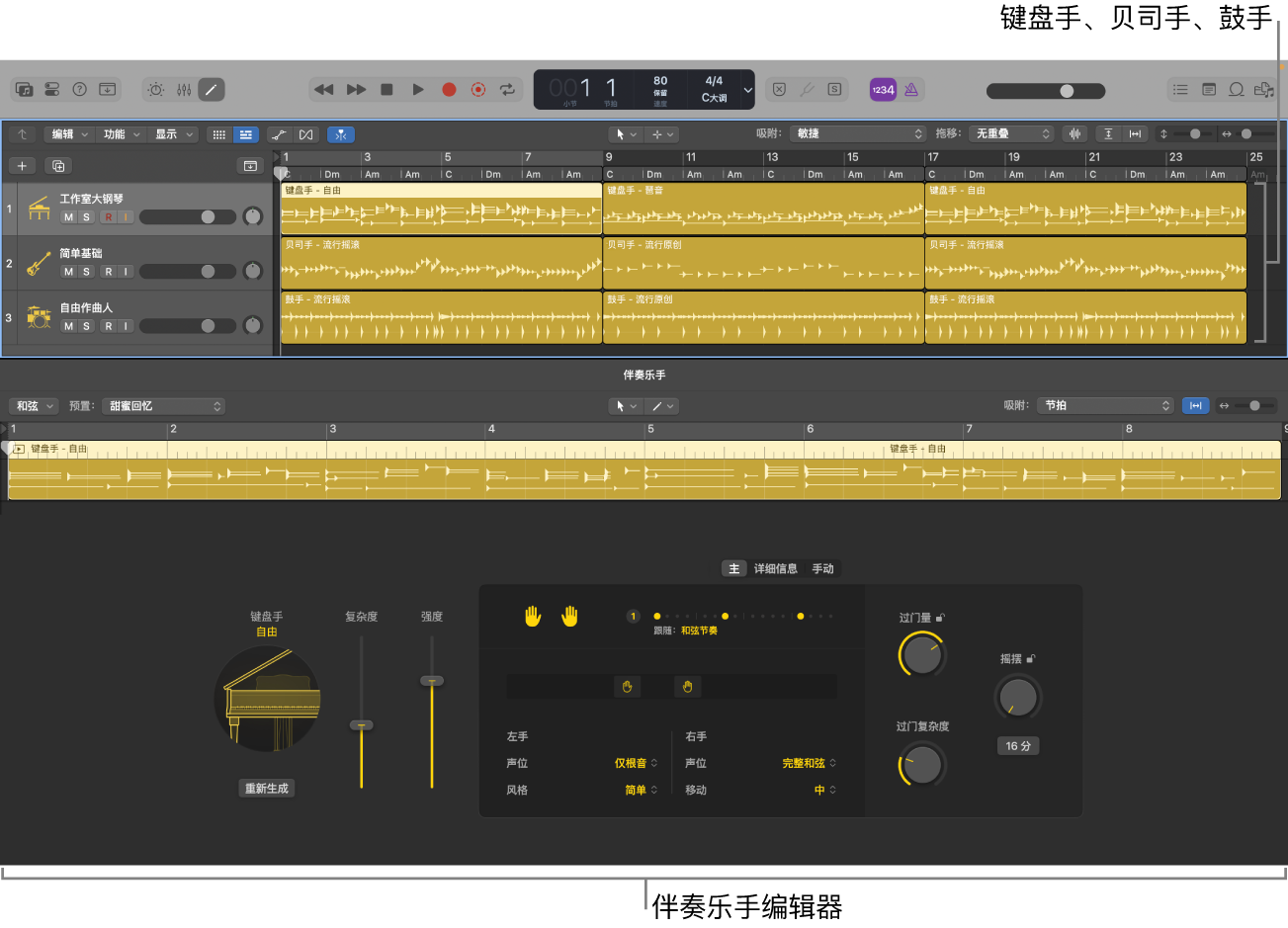Click the 重新生成 regenerate button

(267, 789)
